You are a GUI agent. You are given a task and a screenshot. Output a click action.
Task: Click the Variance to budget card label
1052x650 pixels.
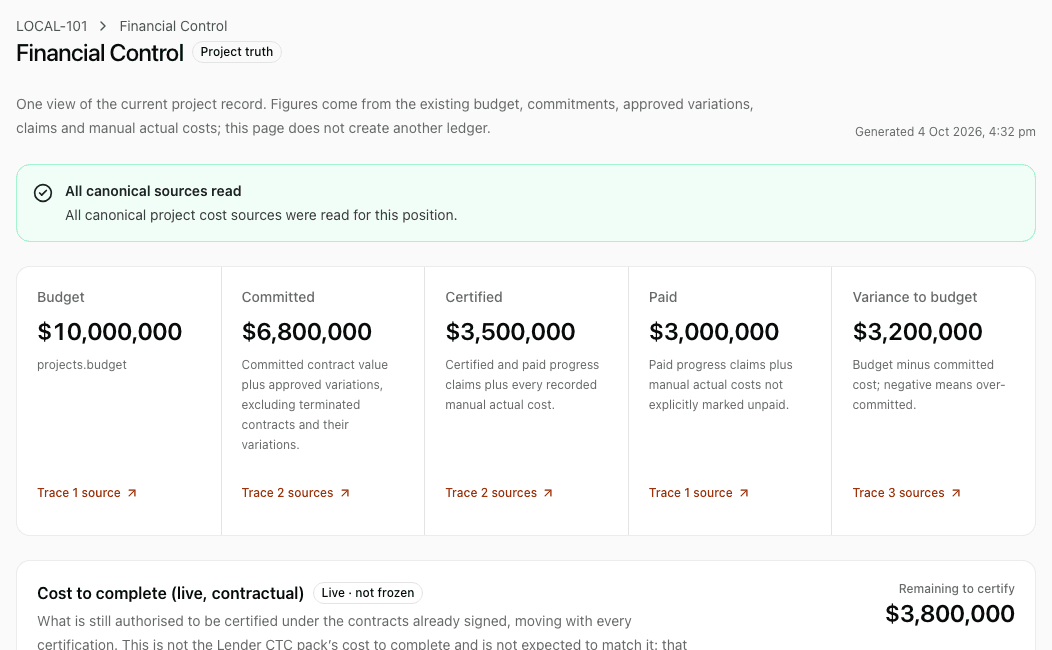[x=914, y=297]
